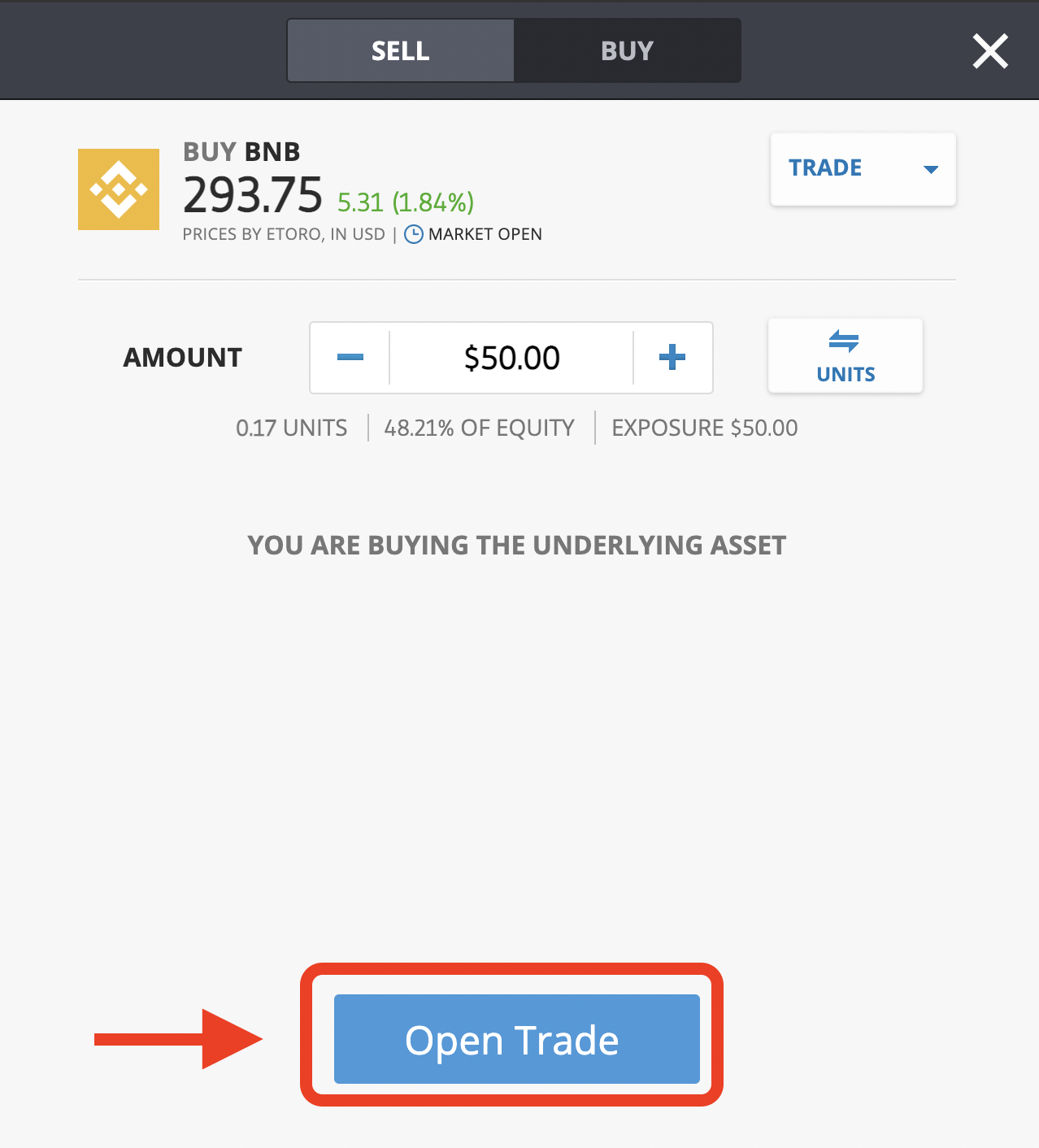Click the $50.00 amount input field
Screen dimensions: 1039x1148
511,358
